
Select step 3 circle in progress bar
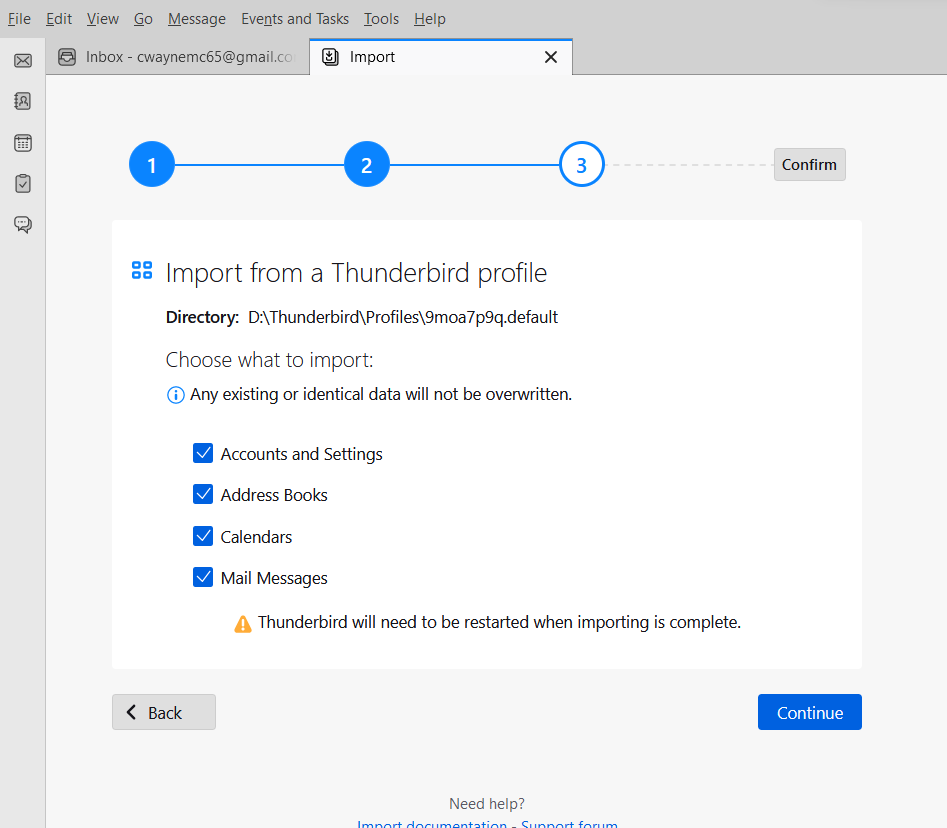(581, 165)
